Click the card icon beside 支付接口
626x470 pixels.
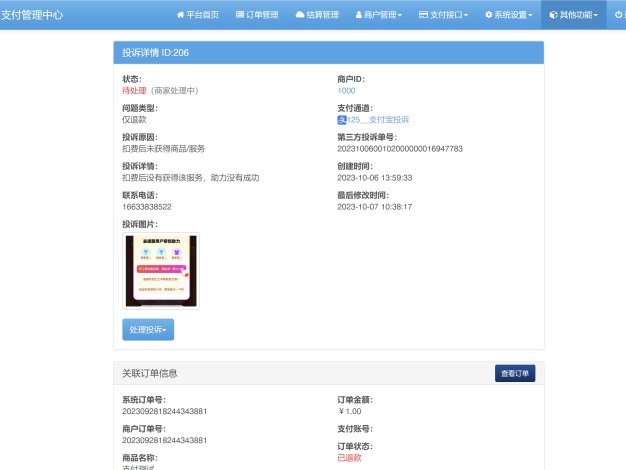[423, 15]
